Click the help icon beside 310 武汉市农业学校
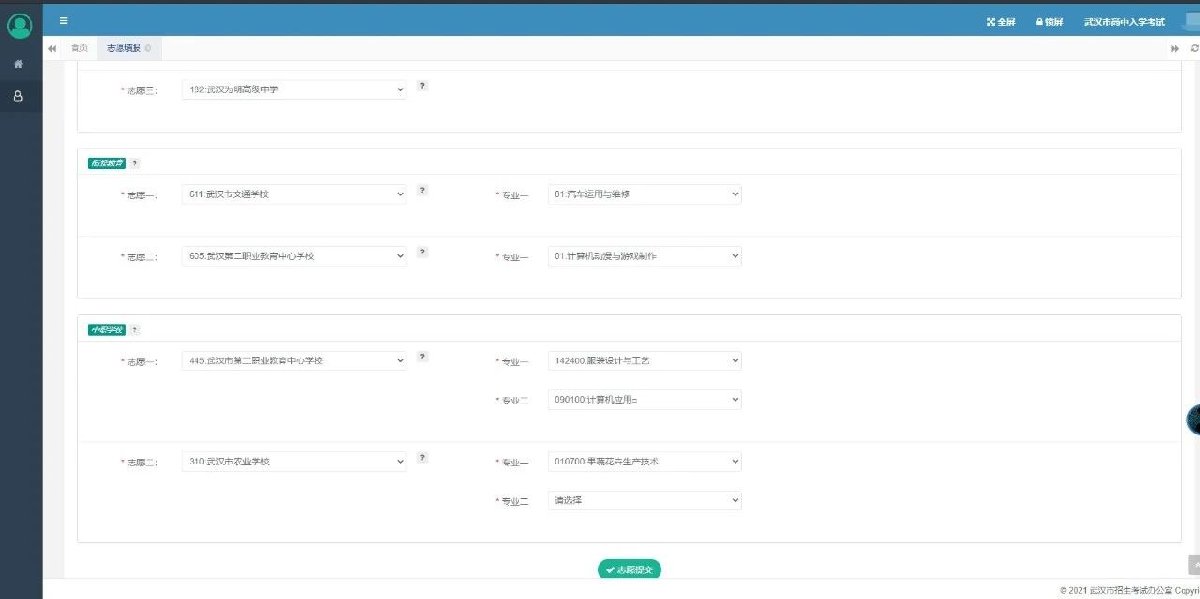1200x599 pixels. (x=422, y=457)
